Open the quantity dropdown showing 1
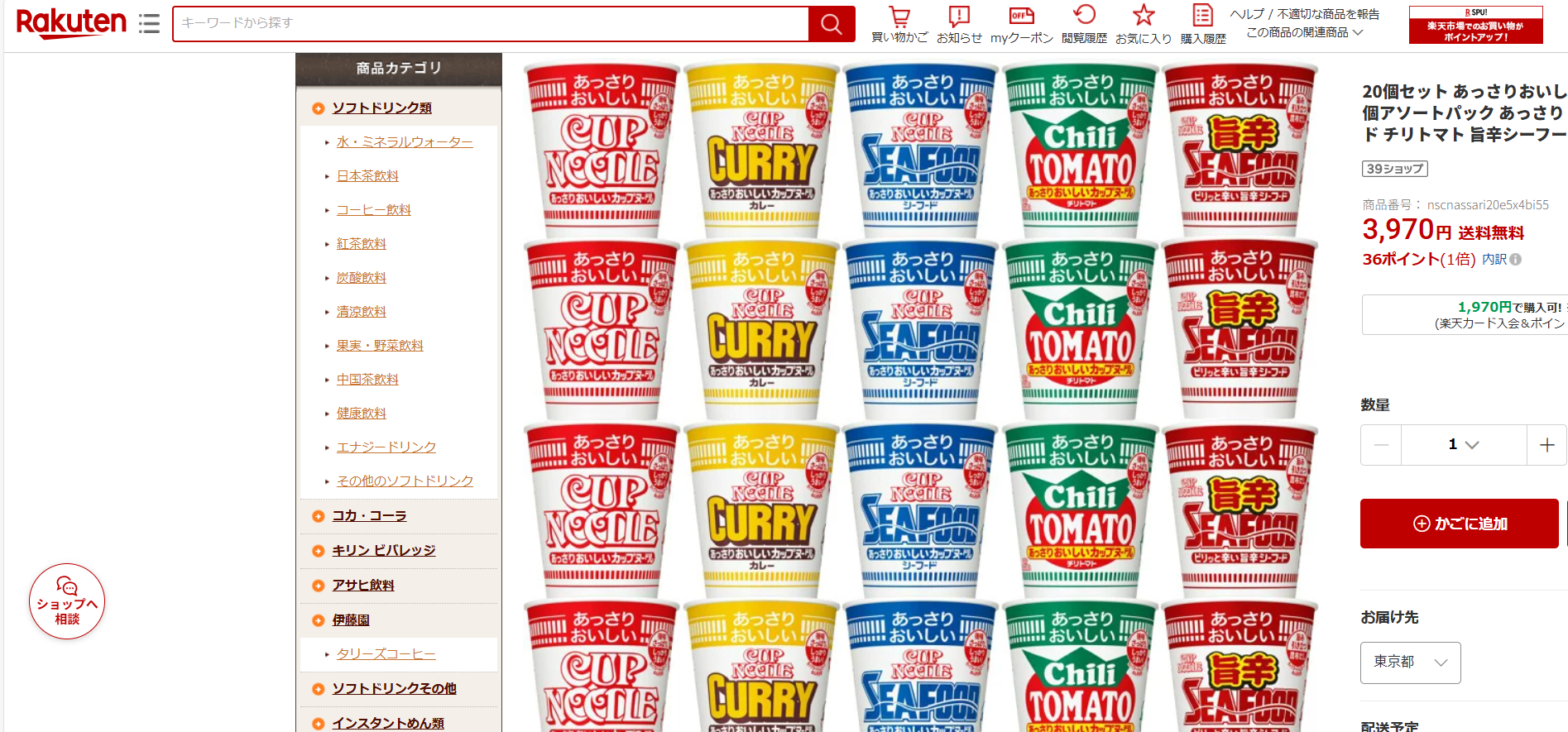The image size is (1568, 732). click(1464, 445)
